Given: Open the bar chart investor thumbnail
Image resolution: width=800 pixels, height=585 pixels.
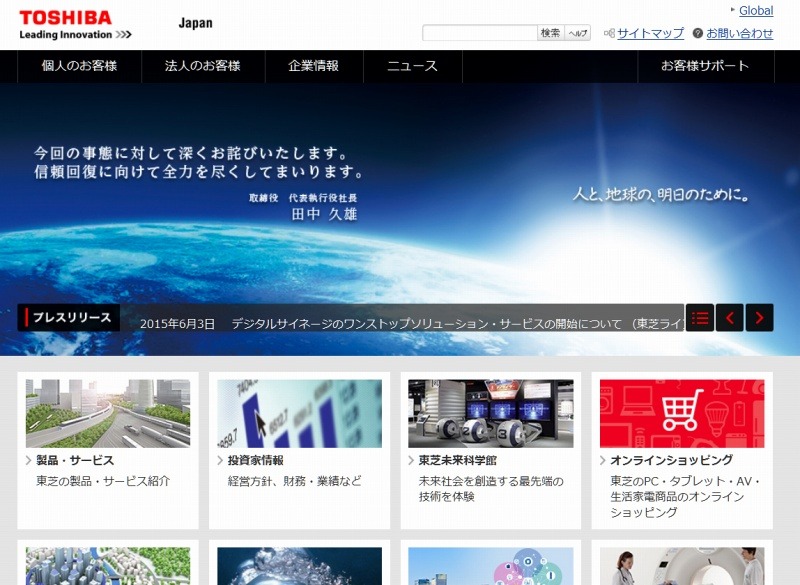Looking at the screenshot, I should (299, 414).
